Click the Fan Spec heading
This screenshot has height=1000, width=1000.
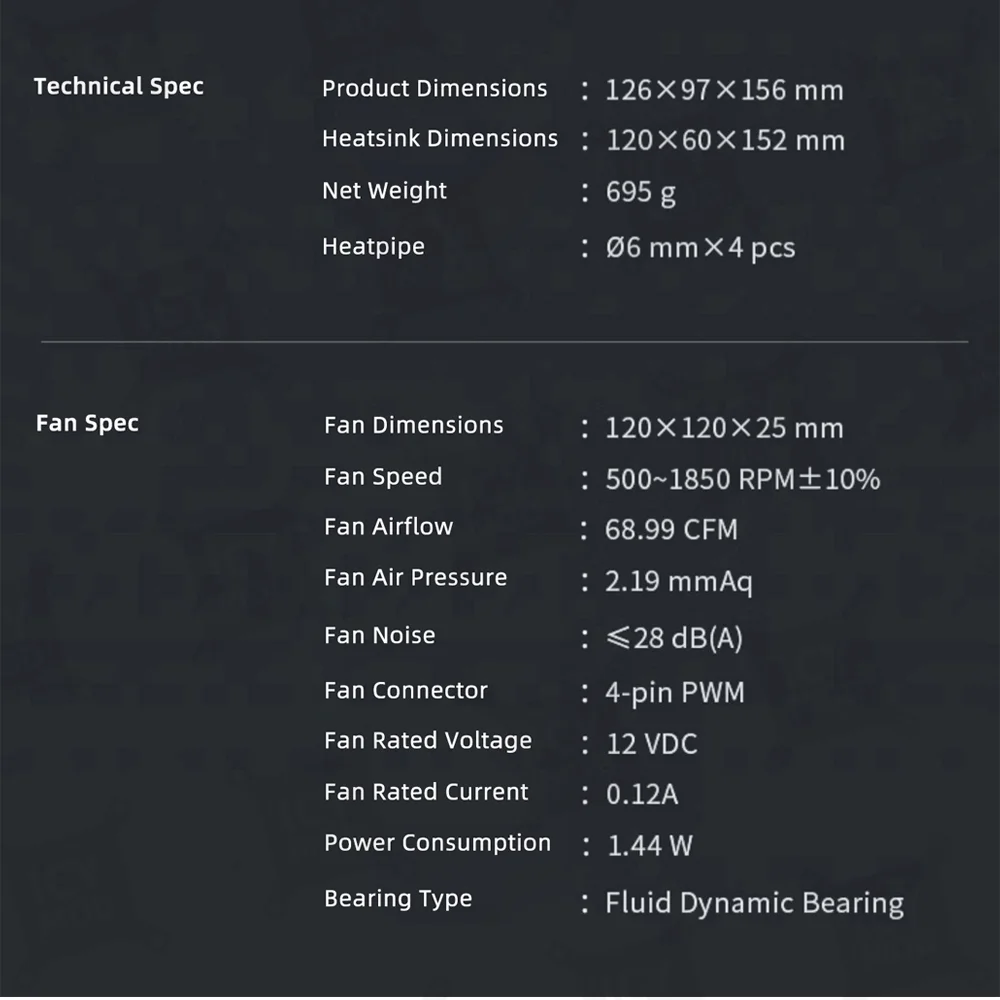[87, 424]
